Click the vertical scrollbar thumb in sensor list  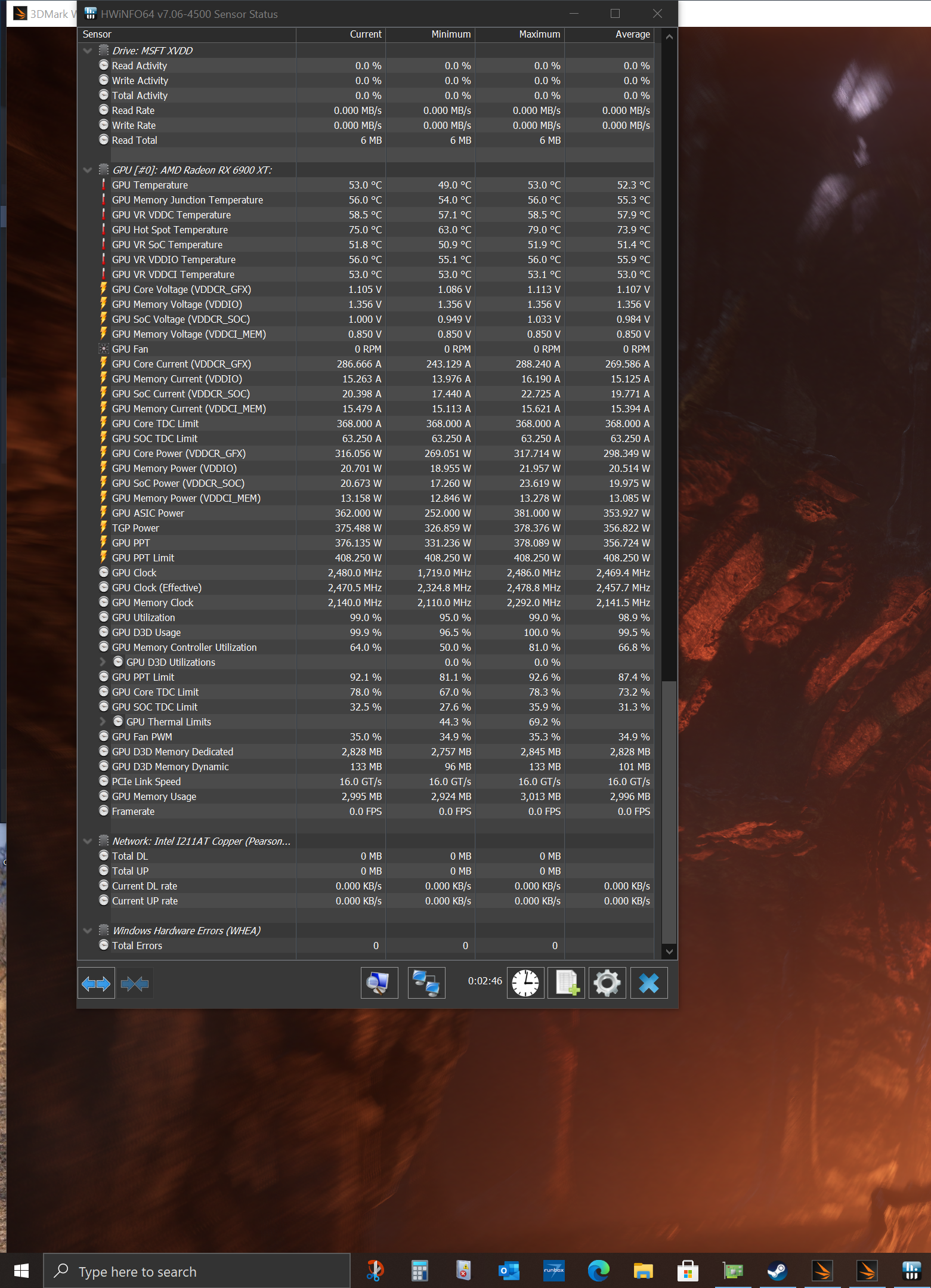(x=669, y=812)
